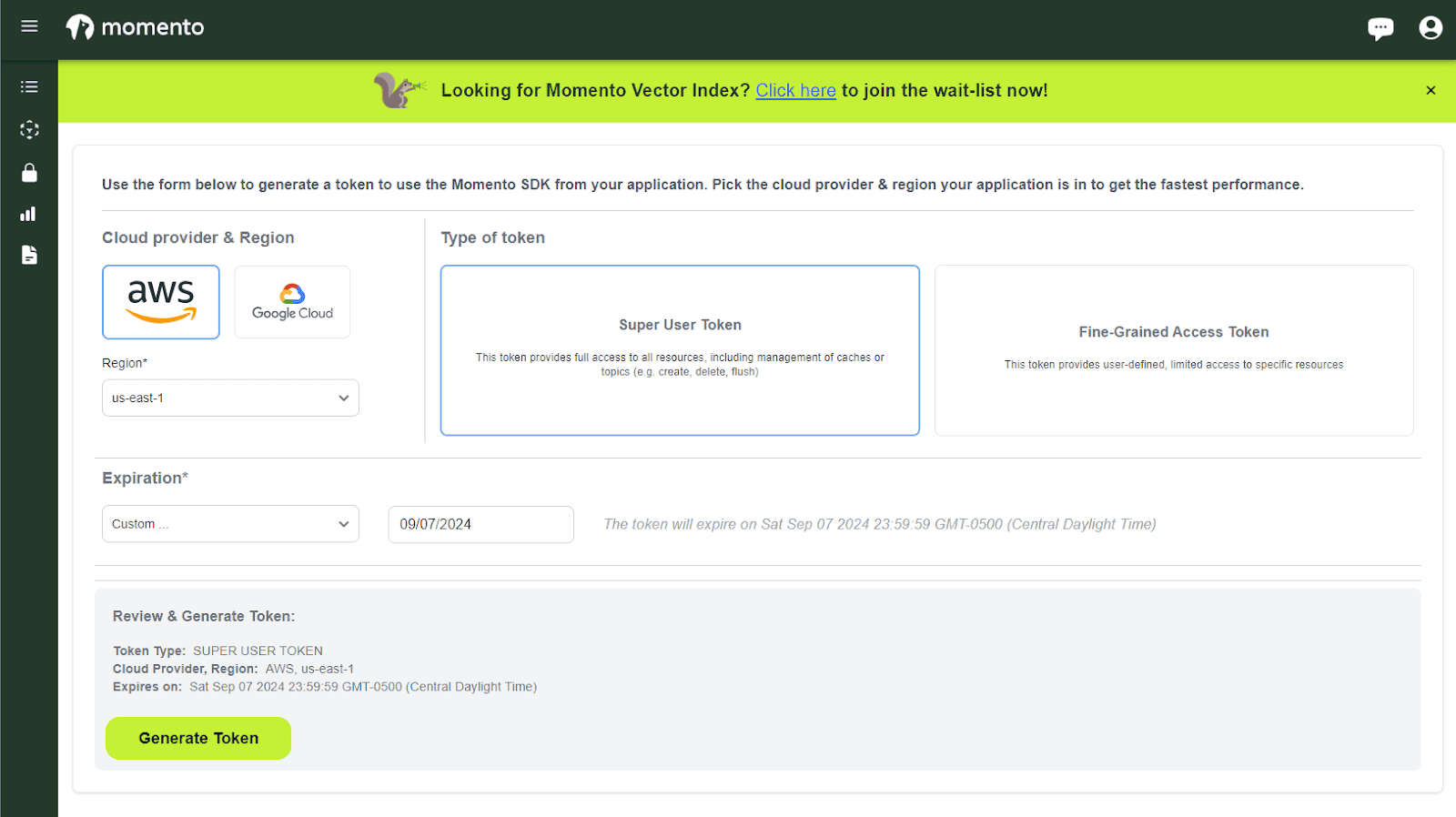Click the squirrel mascot in the banner

coord(399,89)
